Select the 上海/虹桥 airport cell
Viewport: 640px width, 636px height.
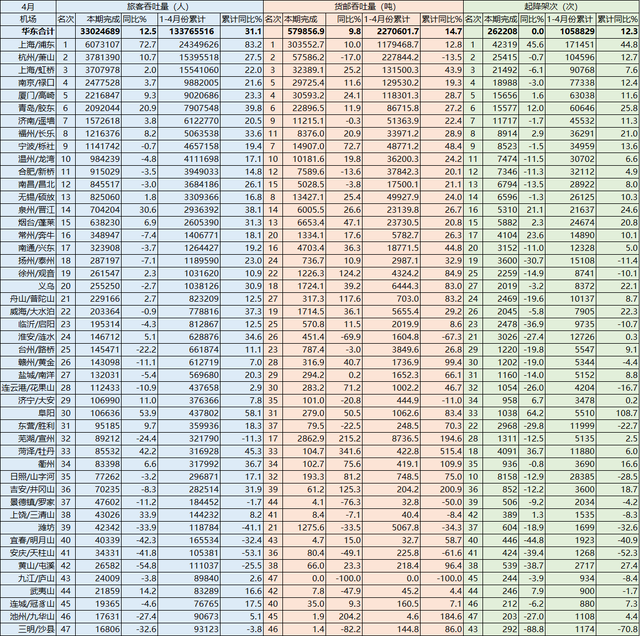[x=28, y=70]
